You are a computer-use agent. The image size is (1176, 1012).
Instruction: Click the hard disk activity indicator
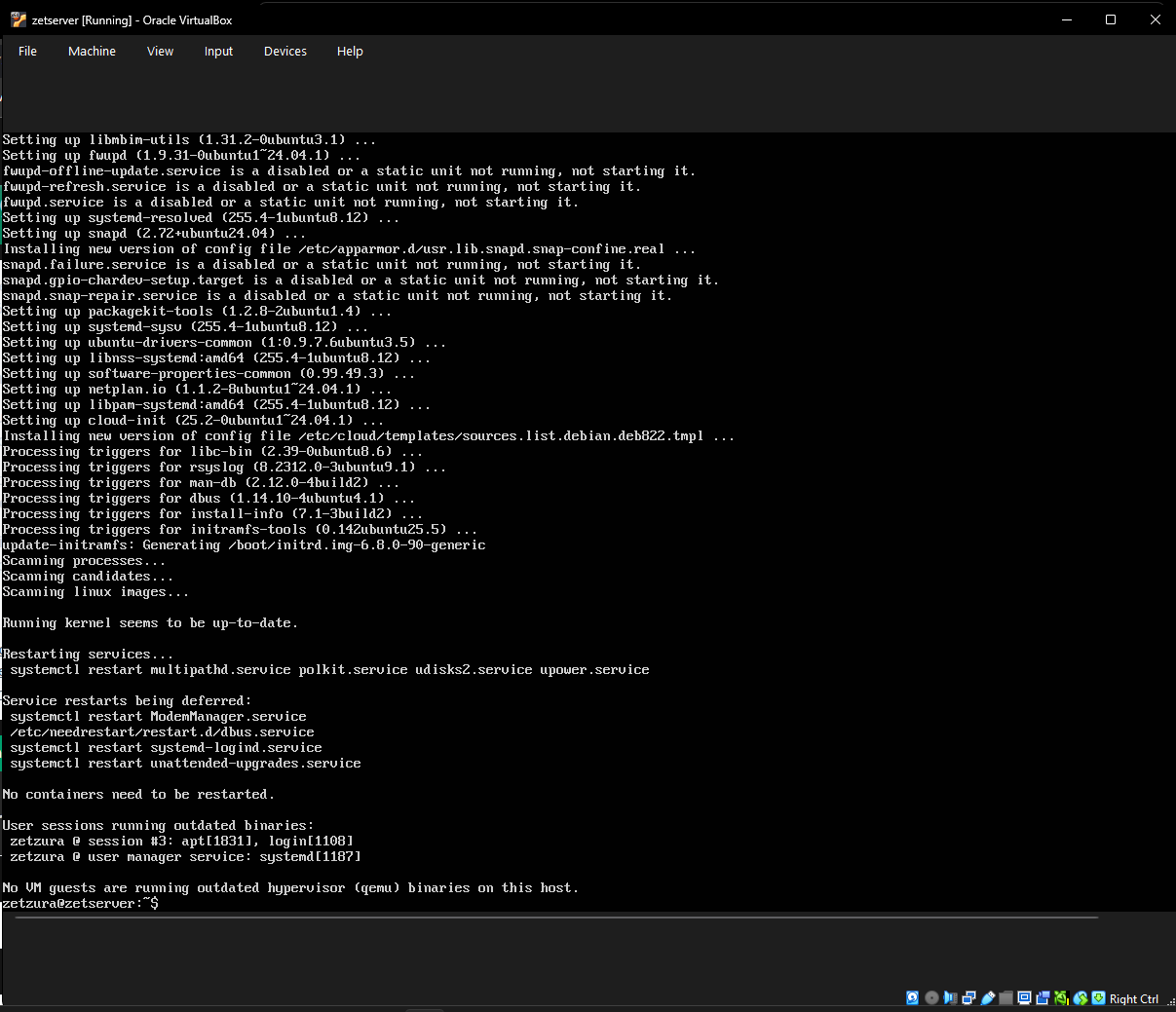point(913,997)
